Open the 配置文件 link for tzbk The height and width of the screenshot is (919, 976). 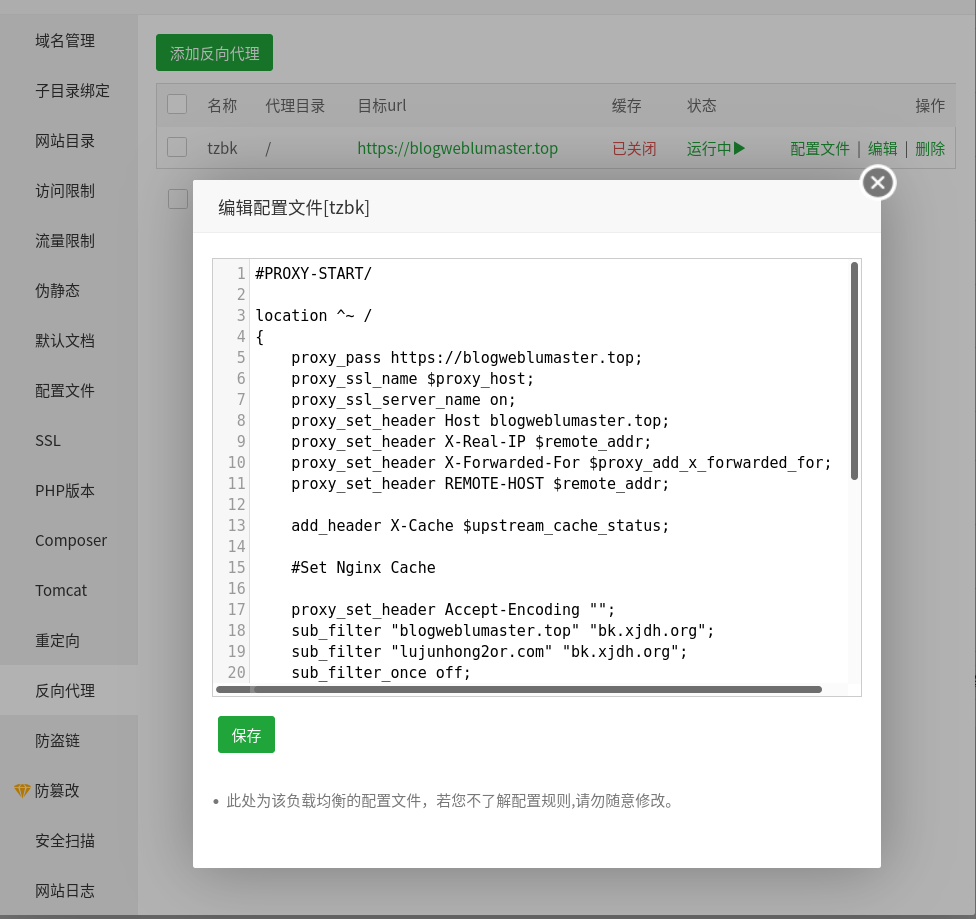click(x=819, y=148)
